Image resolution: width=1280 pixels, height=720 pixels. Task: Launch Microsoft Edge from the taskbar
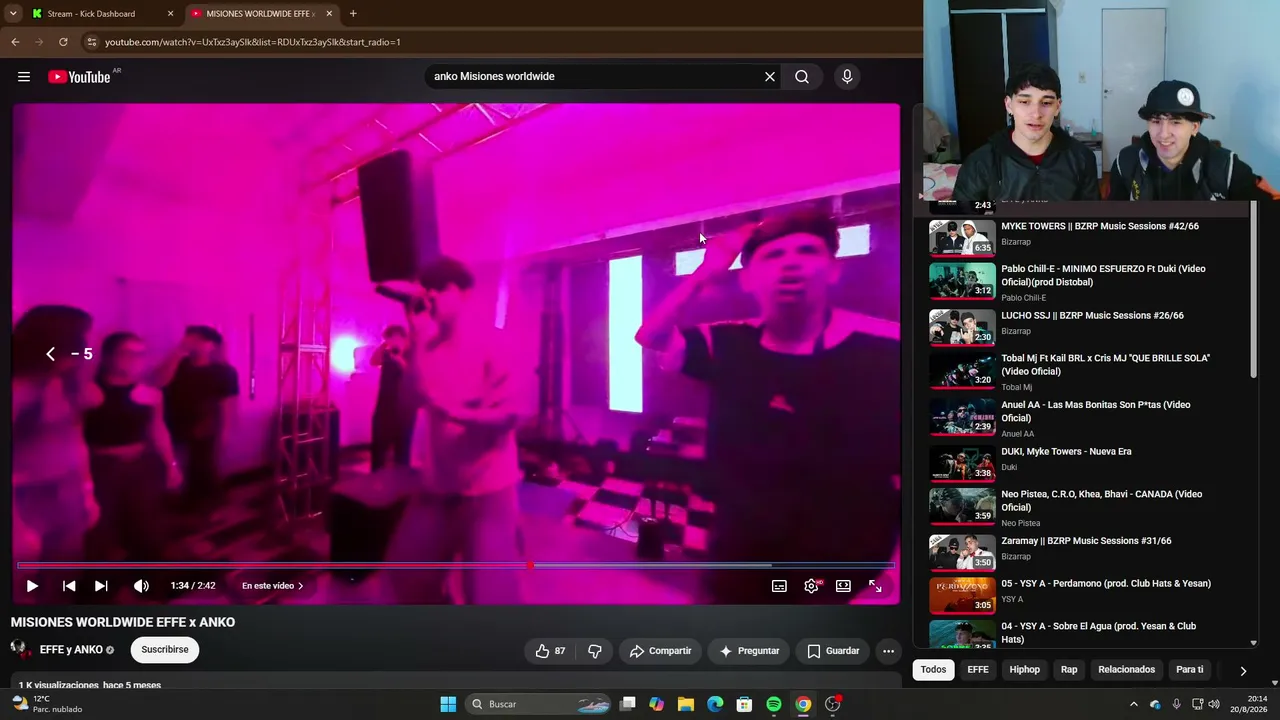[715, 704]
